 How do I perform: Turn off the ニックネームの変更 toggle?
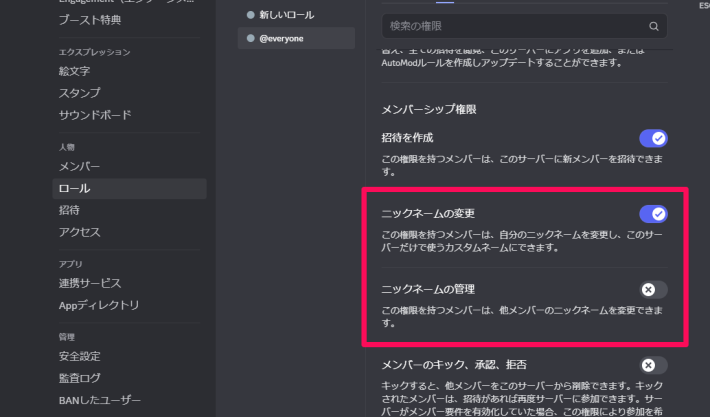653,213
